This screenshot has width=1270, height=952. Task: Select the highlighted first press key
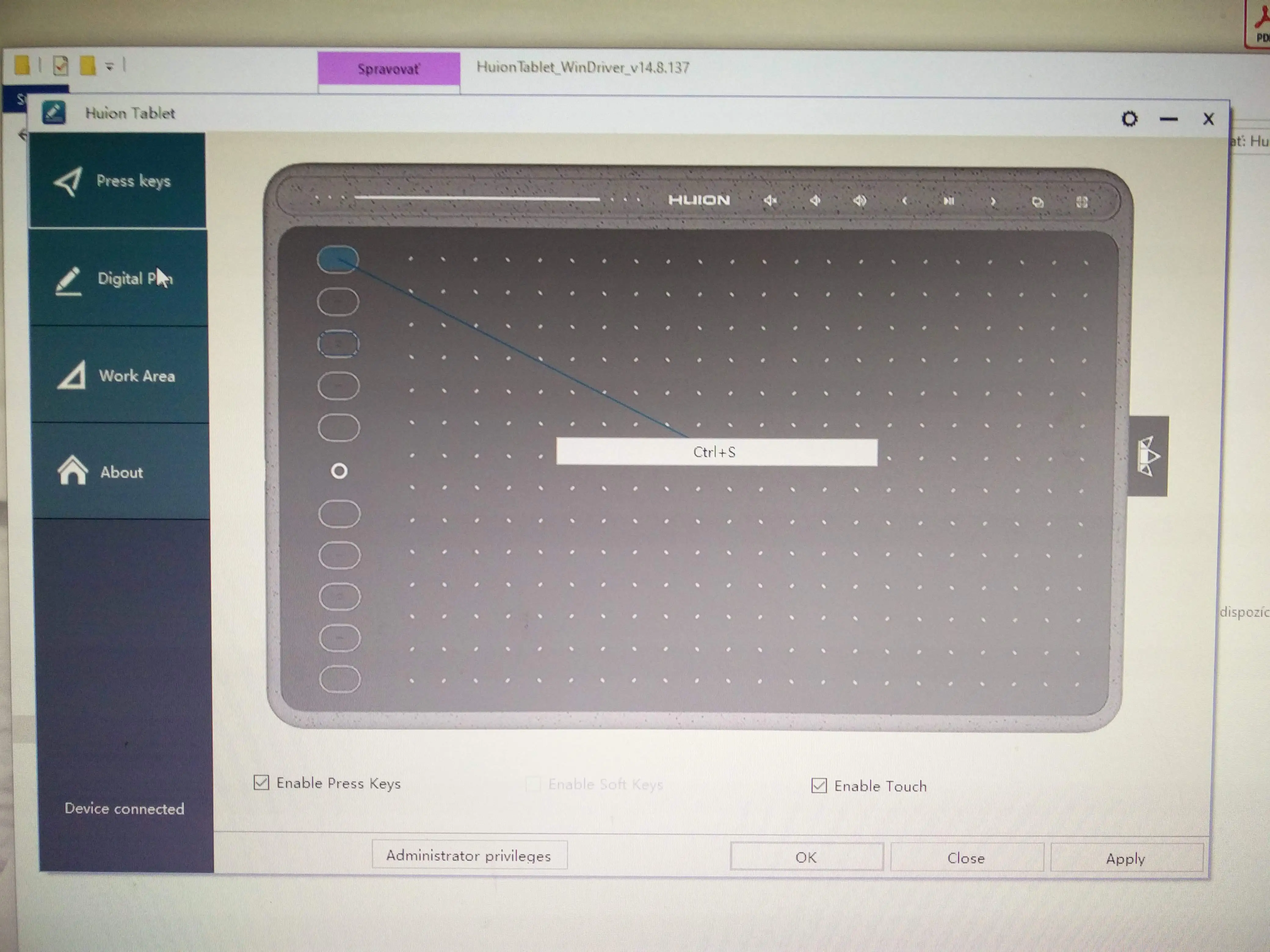point(338,259)
